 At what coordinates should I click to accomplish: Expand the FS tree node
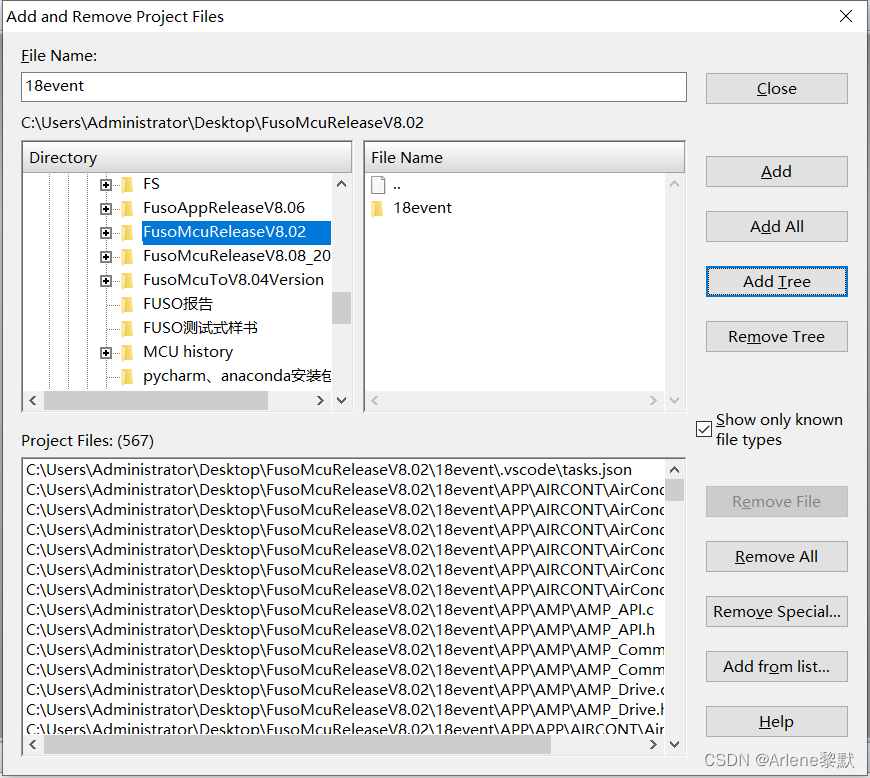pyautogui.click(x=106, y=184)
